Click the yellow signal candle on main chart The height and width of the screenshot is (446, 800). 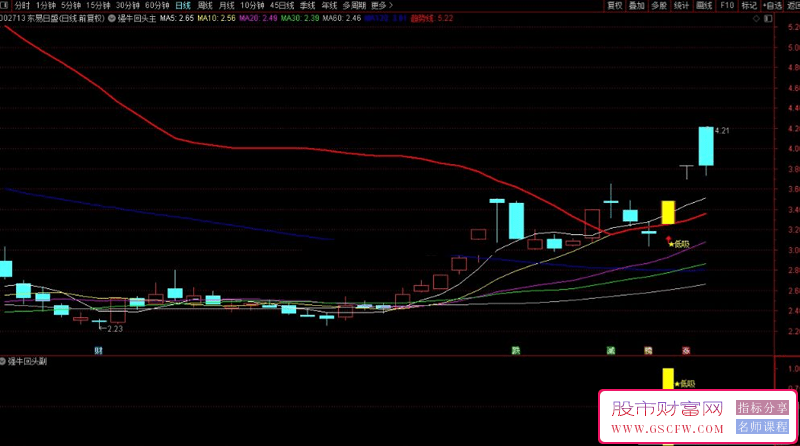pos(668,212)
